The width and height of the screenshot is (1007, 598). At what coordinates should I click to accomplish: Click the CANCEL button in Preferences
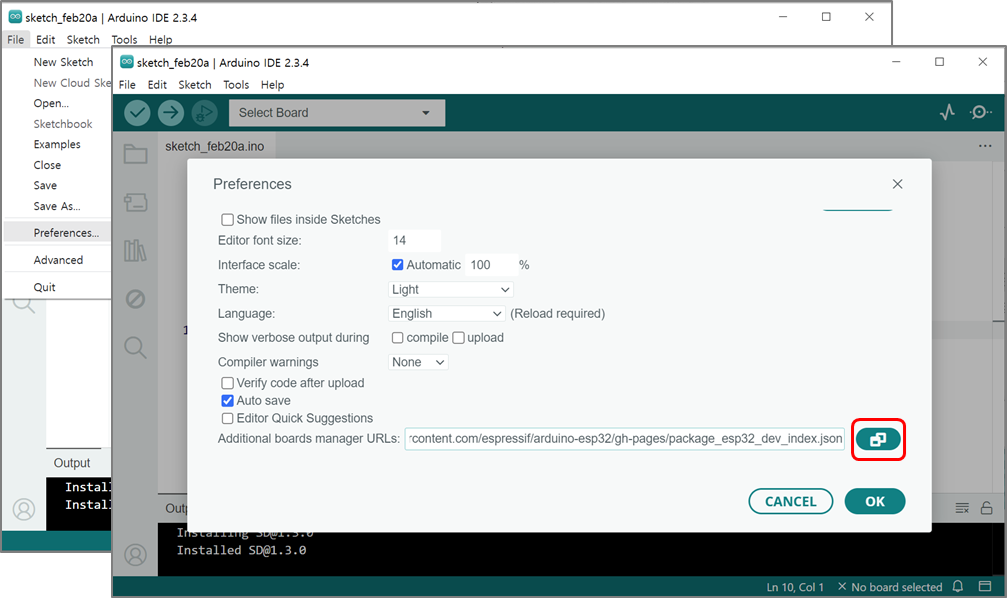791,502
